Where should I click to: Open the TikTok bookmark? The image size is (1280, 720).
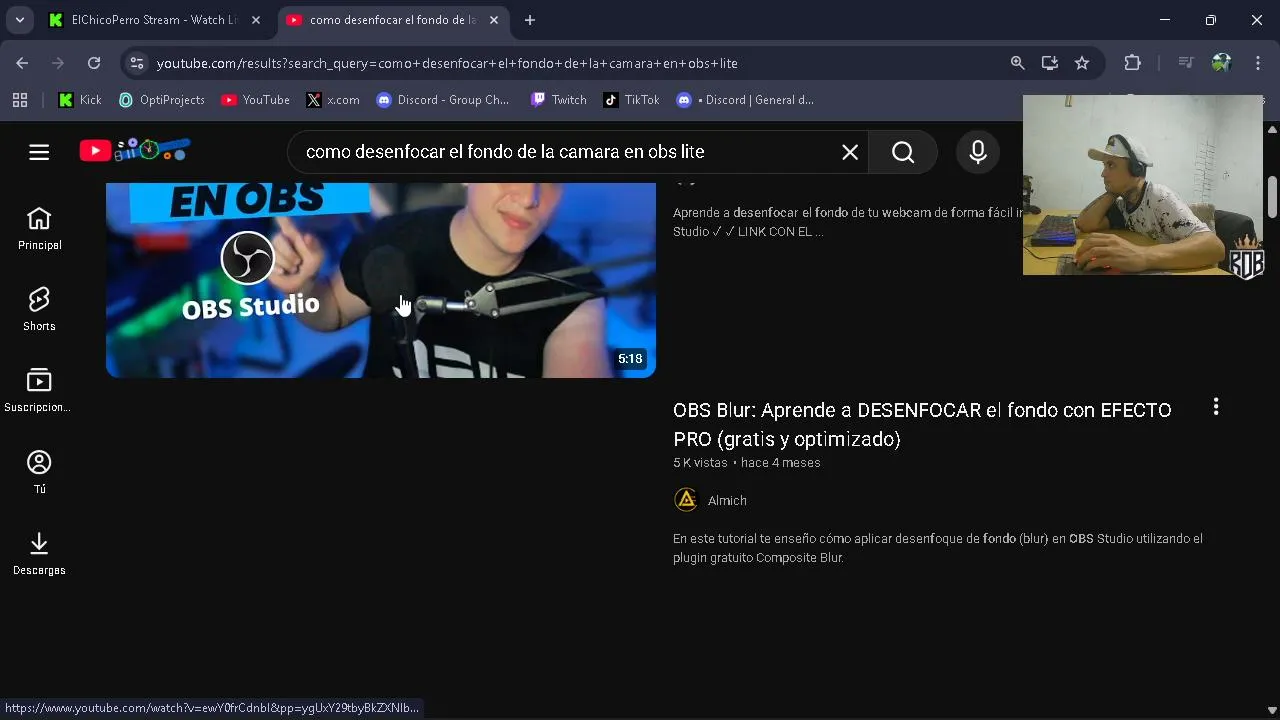(632, 100)
